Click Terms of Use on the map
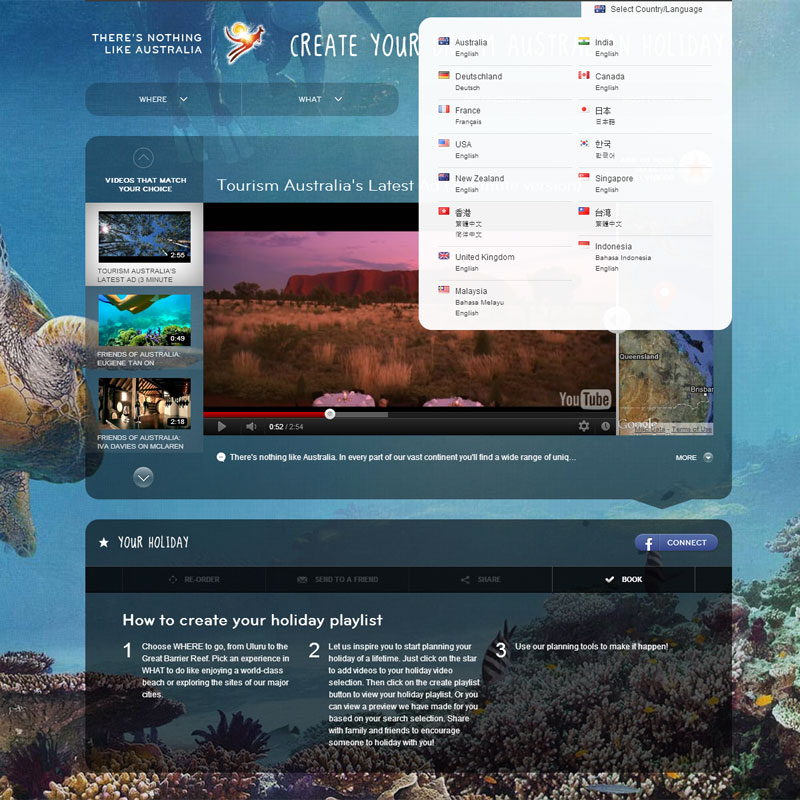The width and height of the screenshot is (800, 800). pos(691,429)
